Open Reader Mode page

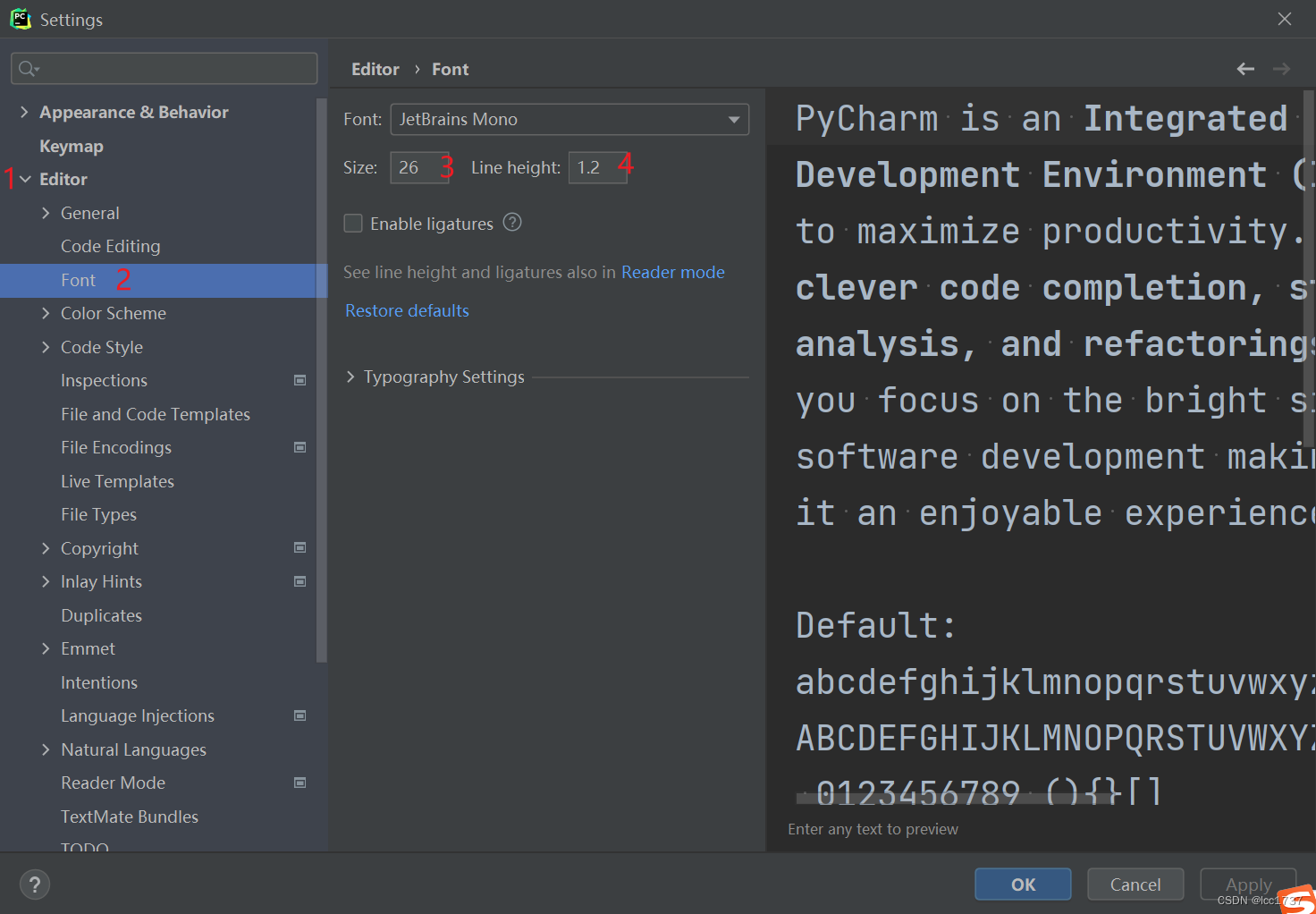click(113, 783)
